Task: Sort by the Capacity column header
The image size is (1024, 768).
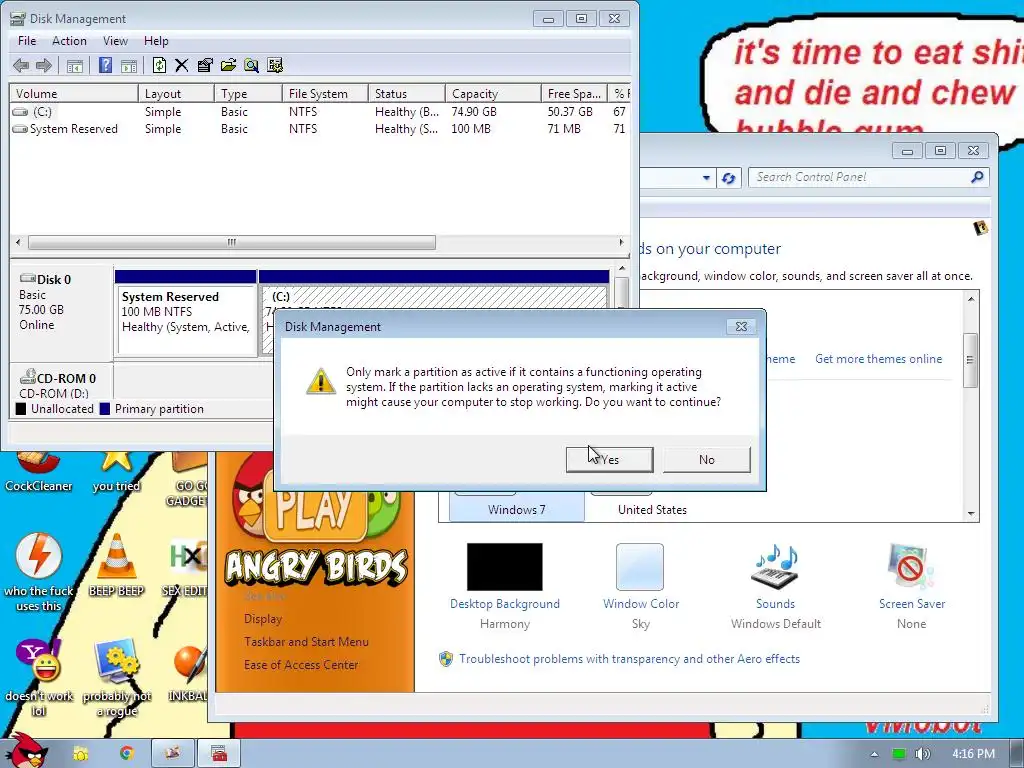Action: point(493,93)
